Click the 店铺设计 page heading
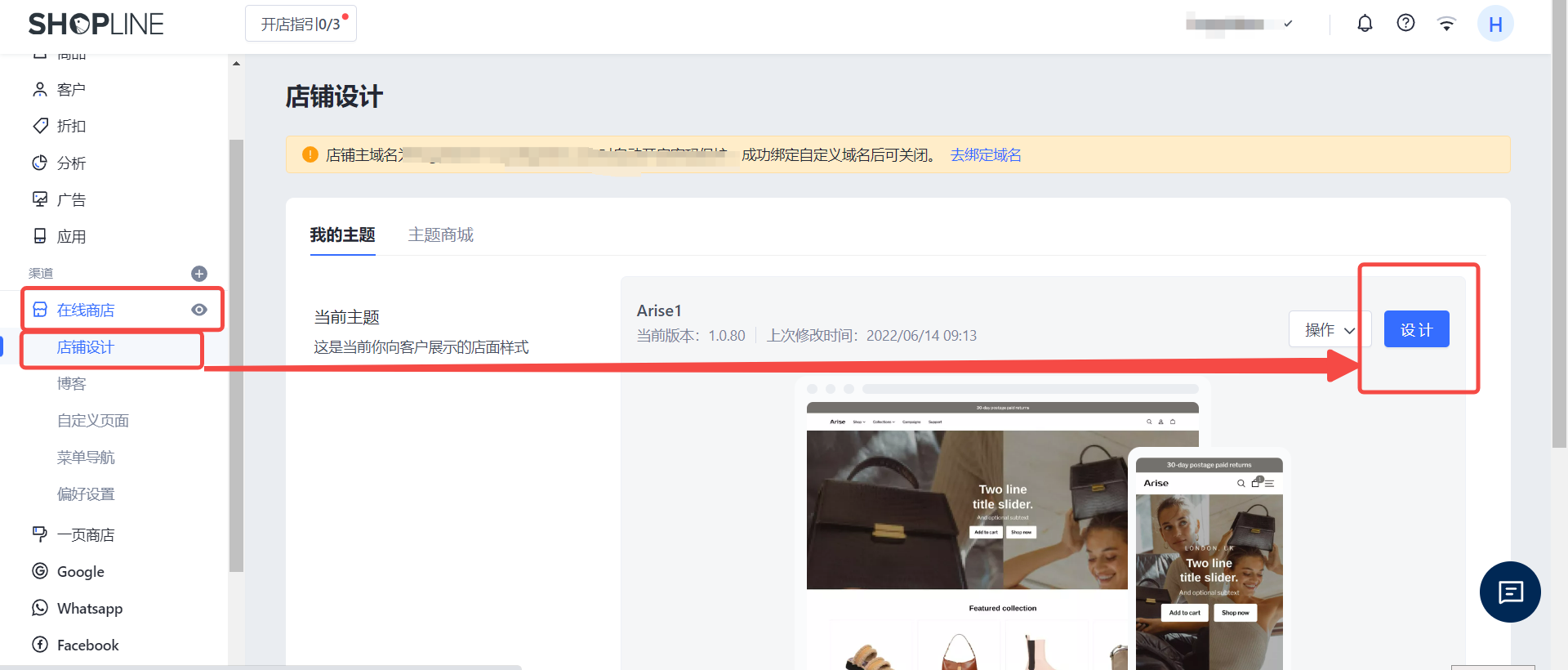 click(x=334, y=97)
